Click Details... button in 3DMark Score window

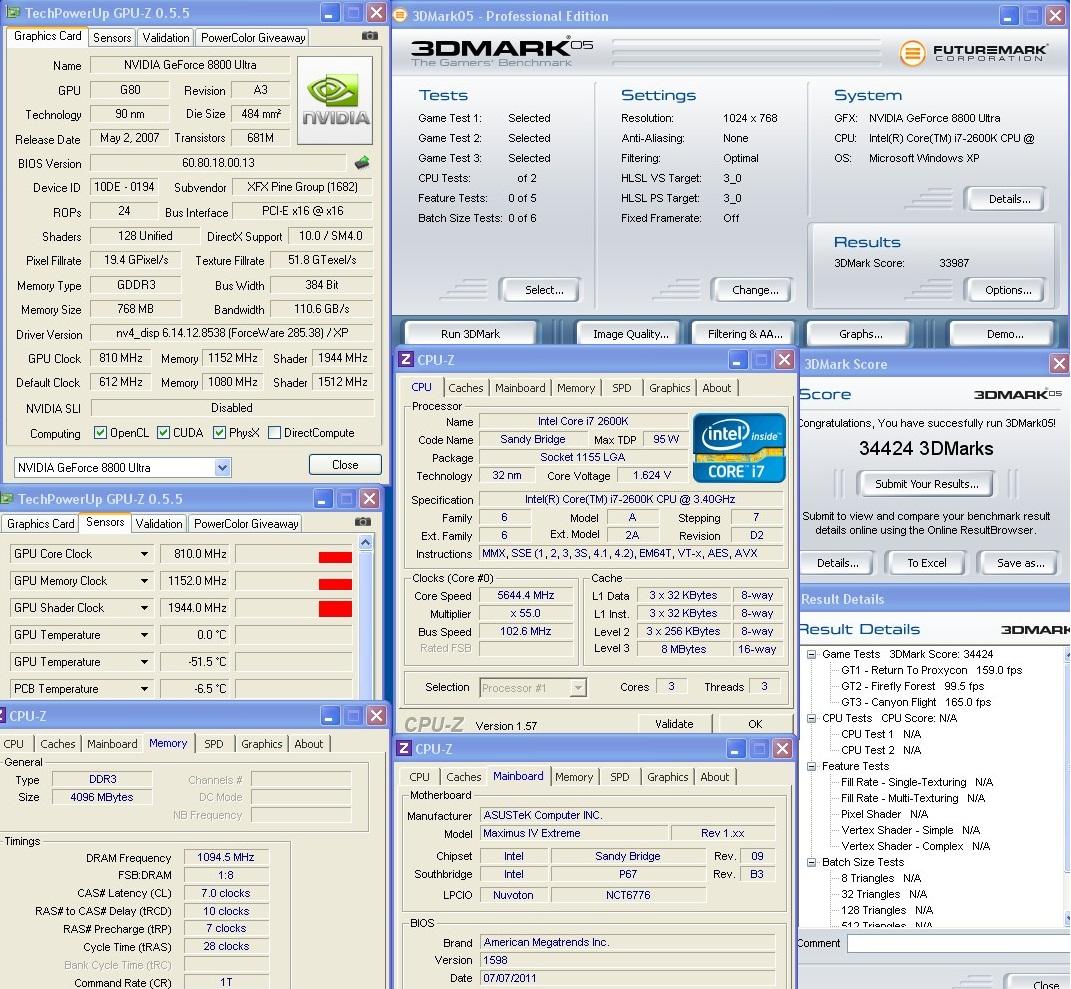pos(837,563)
